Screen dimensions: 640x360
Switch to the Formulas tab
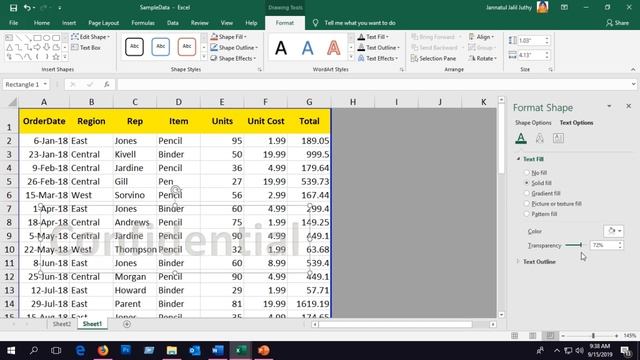[143, 23]
